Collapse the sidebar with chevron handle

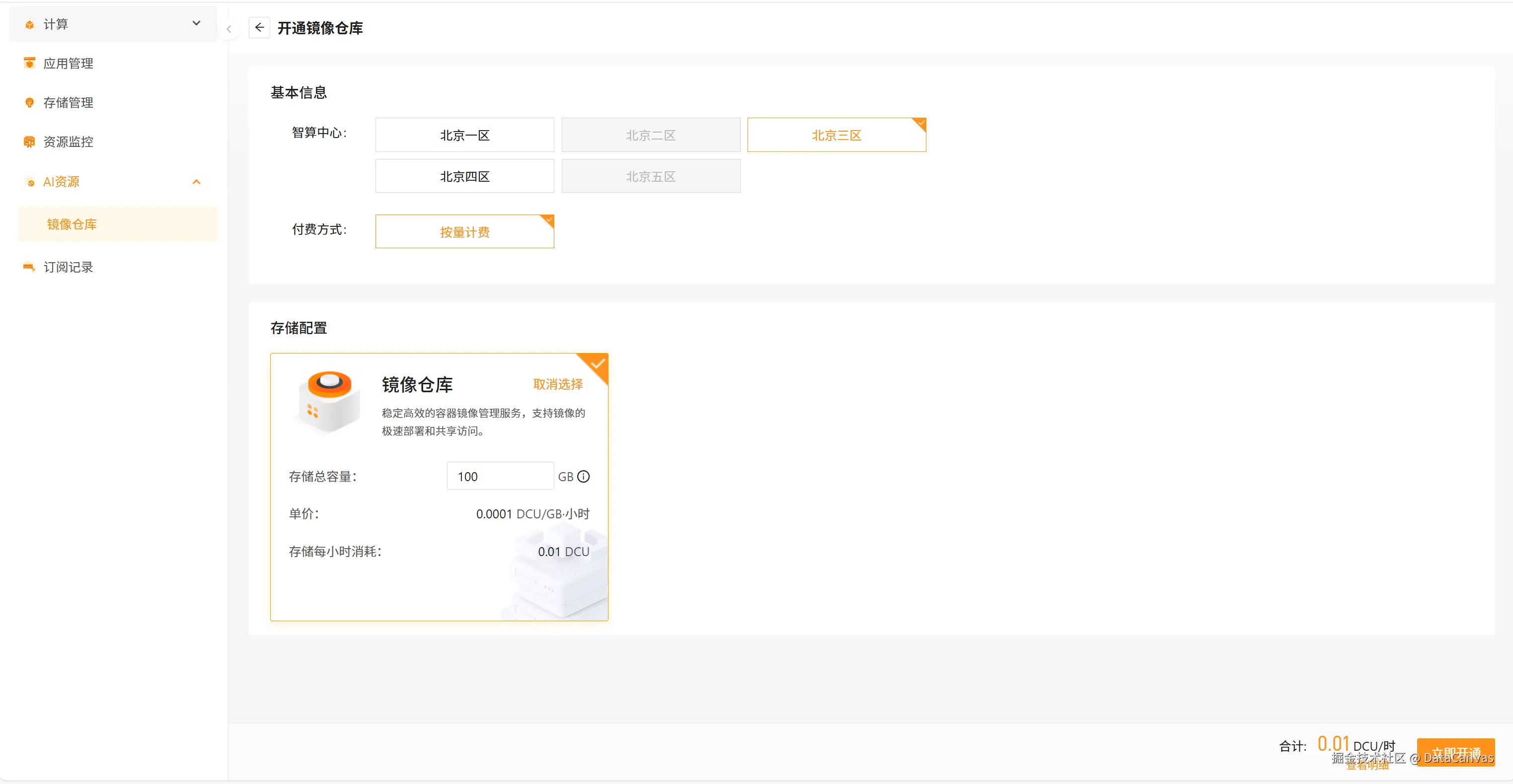(x=228, y=29)
